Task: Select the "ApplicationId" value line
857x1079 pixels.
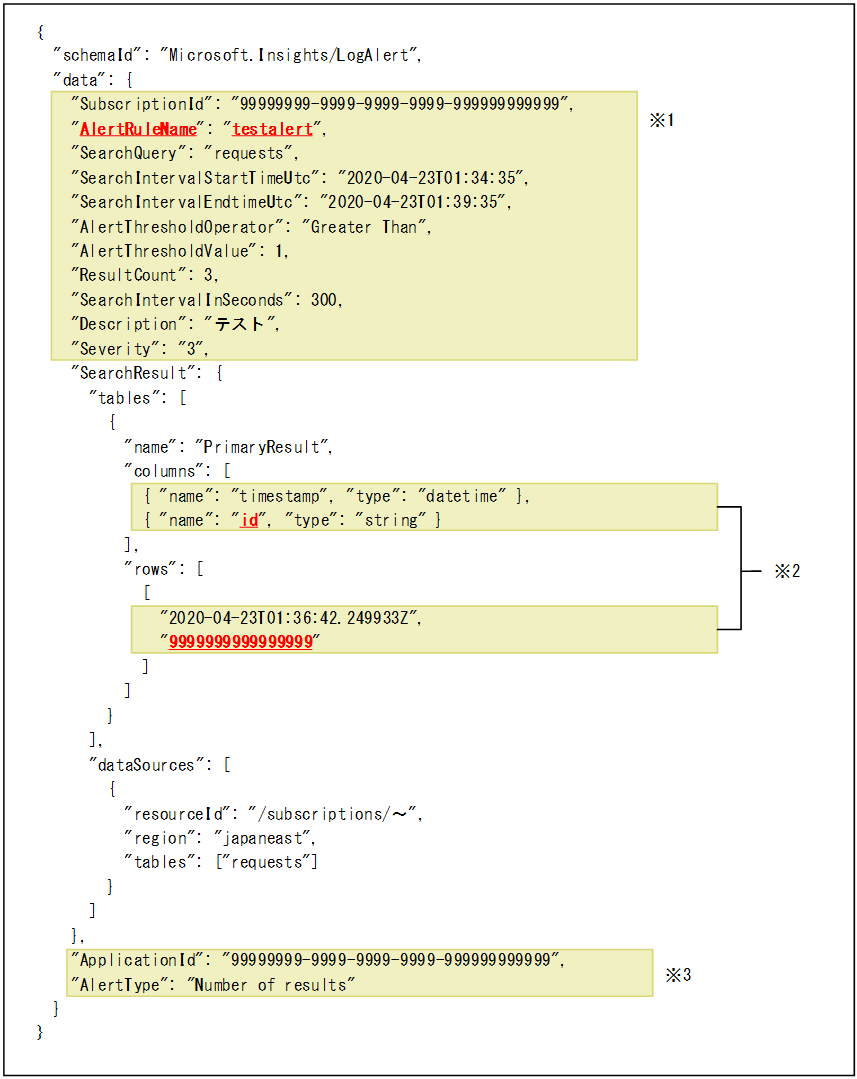Action: (x=318, y=960)
